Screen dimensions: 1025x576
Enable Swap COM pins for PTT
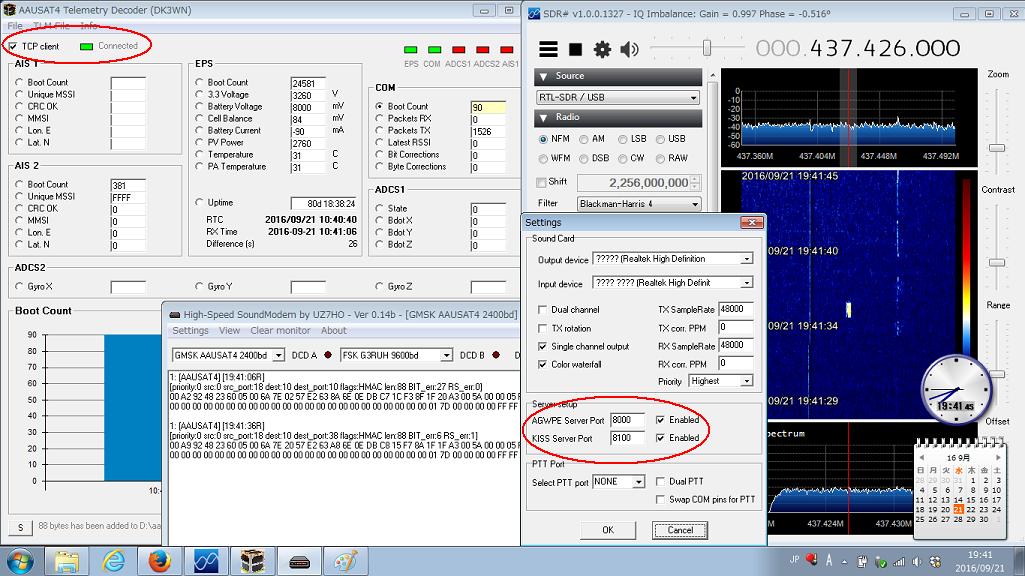(x=660, y=500)
